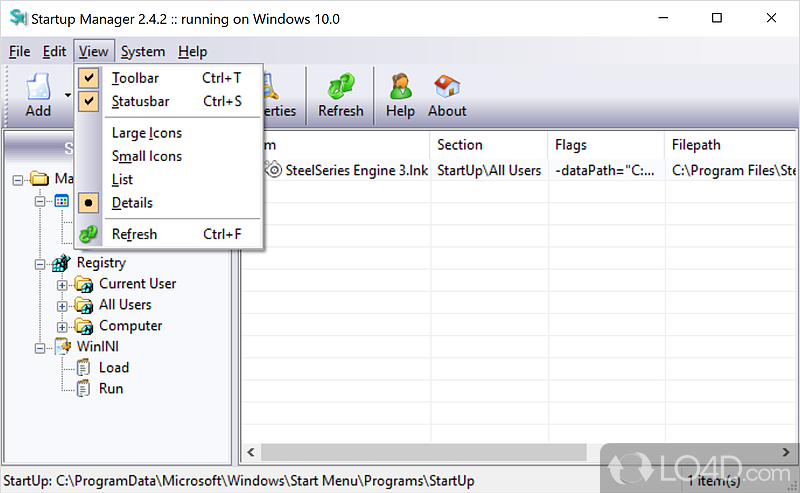Choose Large Icons view
Image resolution: width=800 pixels, height=493 pixels.
147,133
